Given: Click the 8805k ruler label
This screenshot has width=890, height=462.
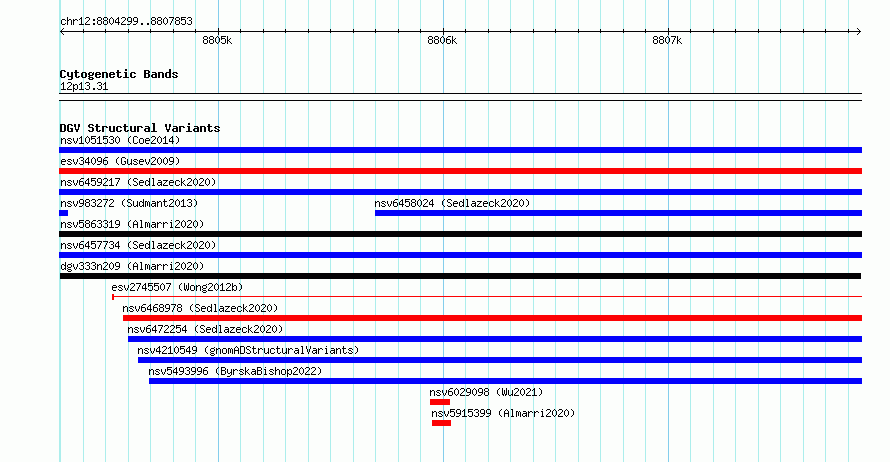Looking at the screenshot, I should (217, 40).
